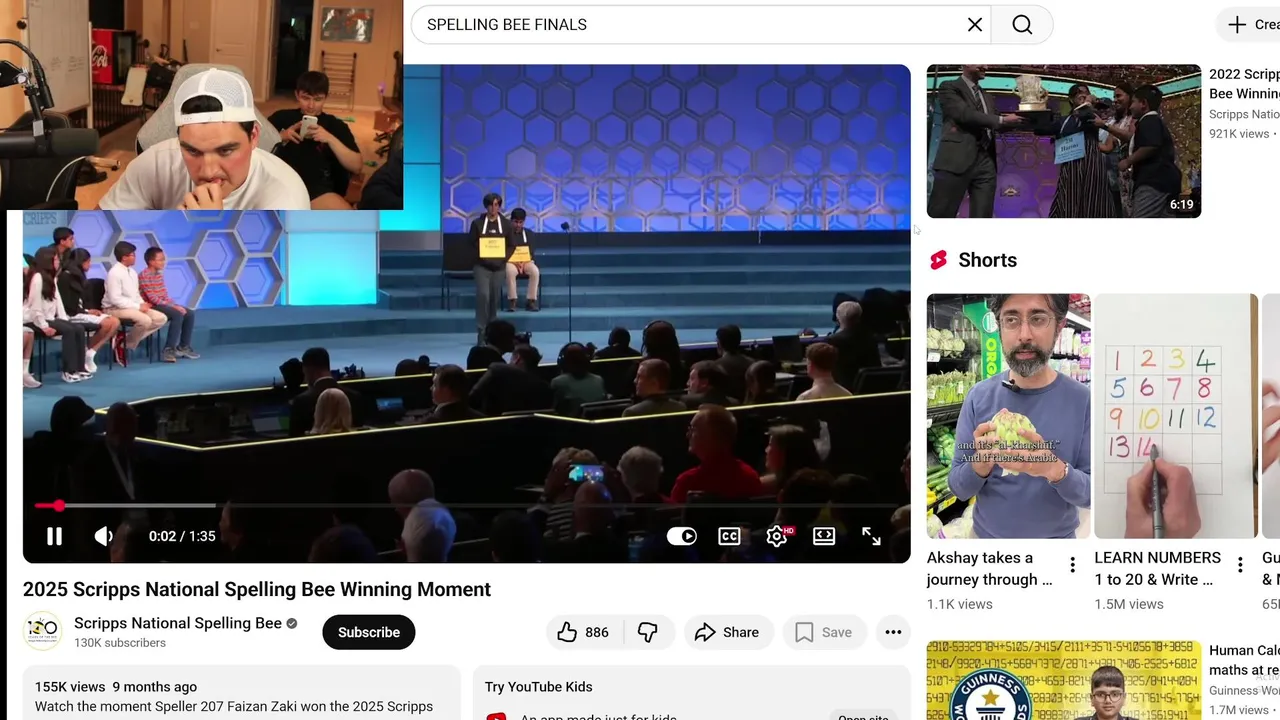
Task: Open the video settings gear
Action: pos(777,536)
